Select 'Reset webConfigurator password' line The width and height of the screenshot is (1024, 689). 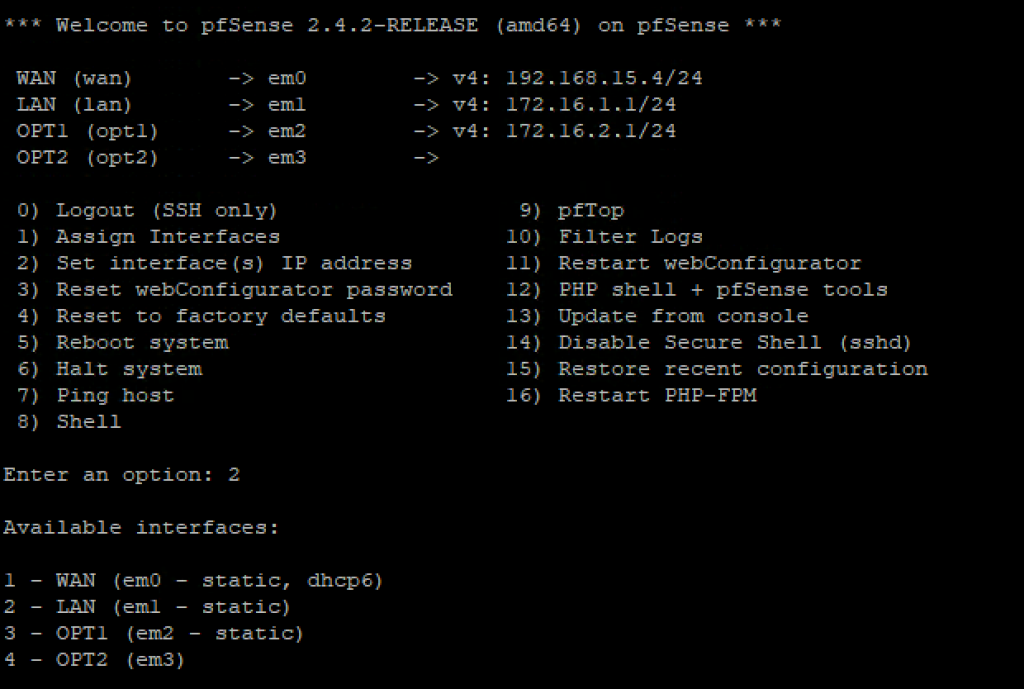(x=234, y=290)
